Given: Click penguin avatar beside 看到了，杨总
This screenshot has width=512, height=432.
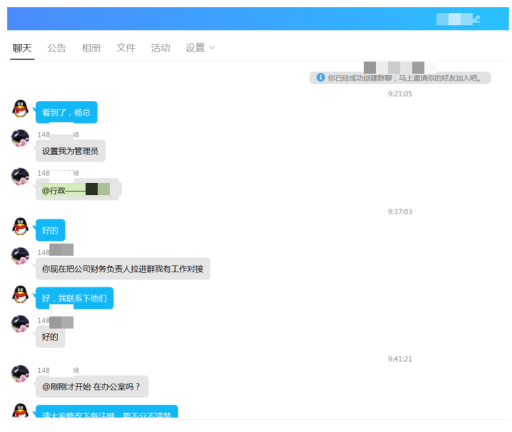Looking at the screenshot, I should point(20,109).
